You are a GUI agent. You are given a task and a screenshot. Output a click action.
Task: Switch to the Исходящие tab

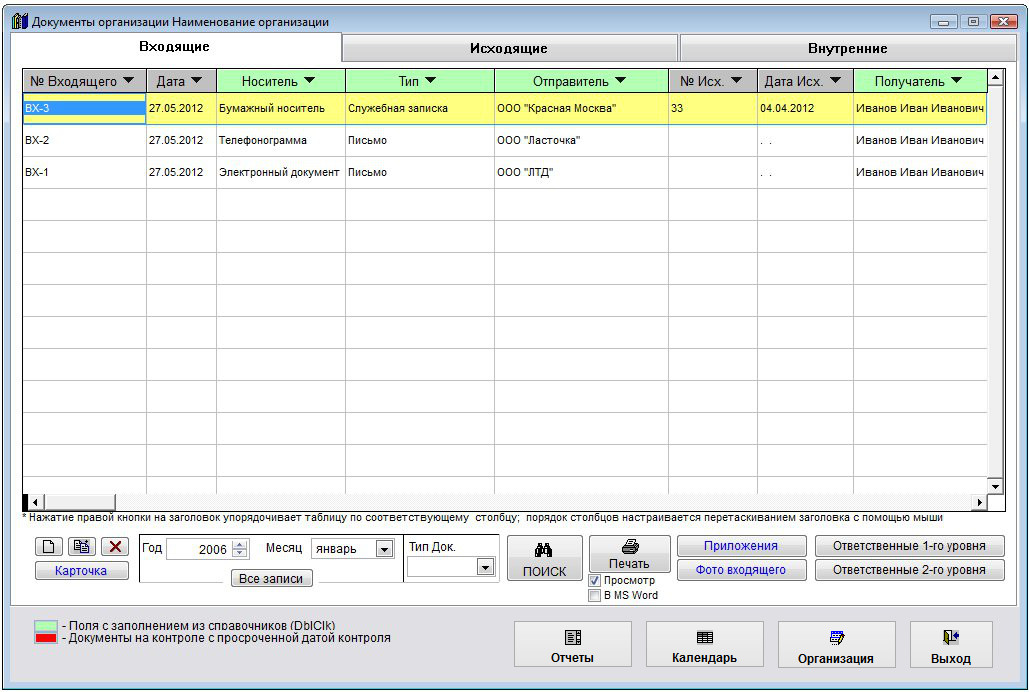[x=509, y=48]
